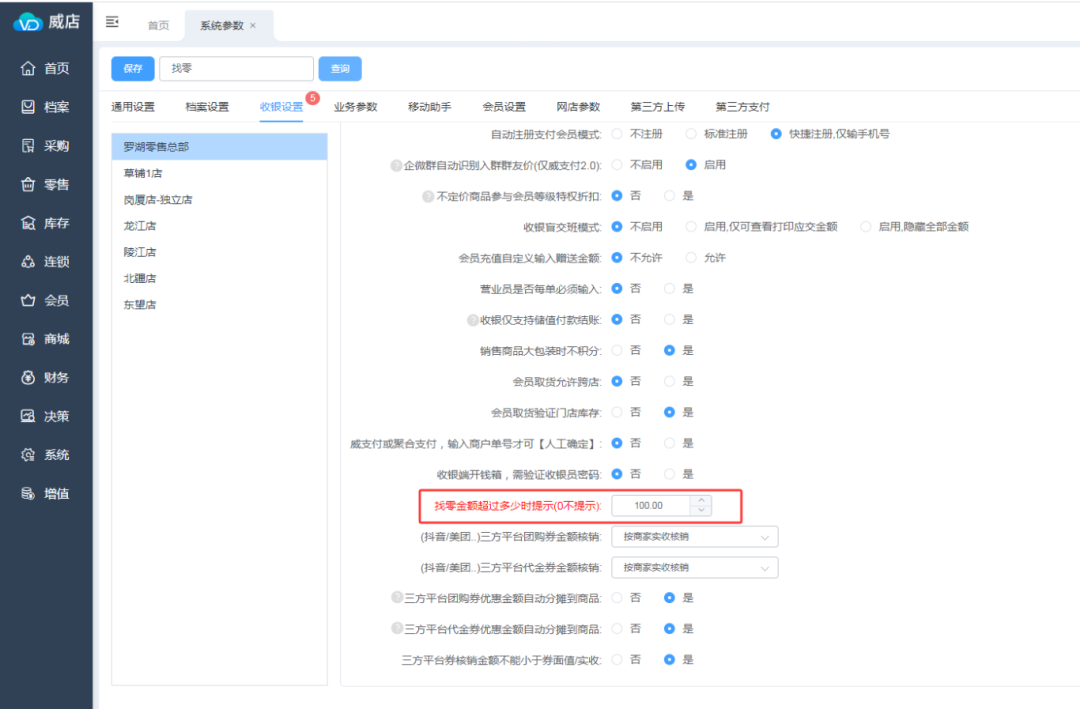The image size is (1080, 709).
Task: Select 标准注册 for 自动注册支付会员模式
Action: point(691,134)
